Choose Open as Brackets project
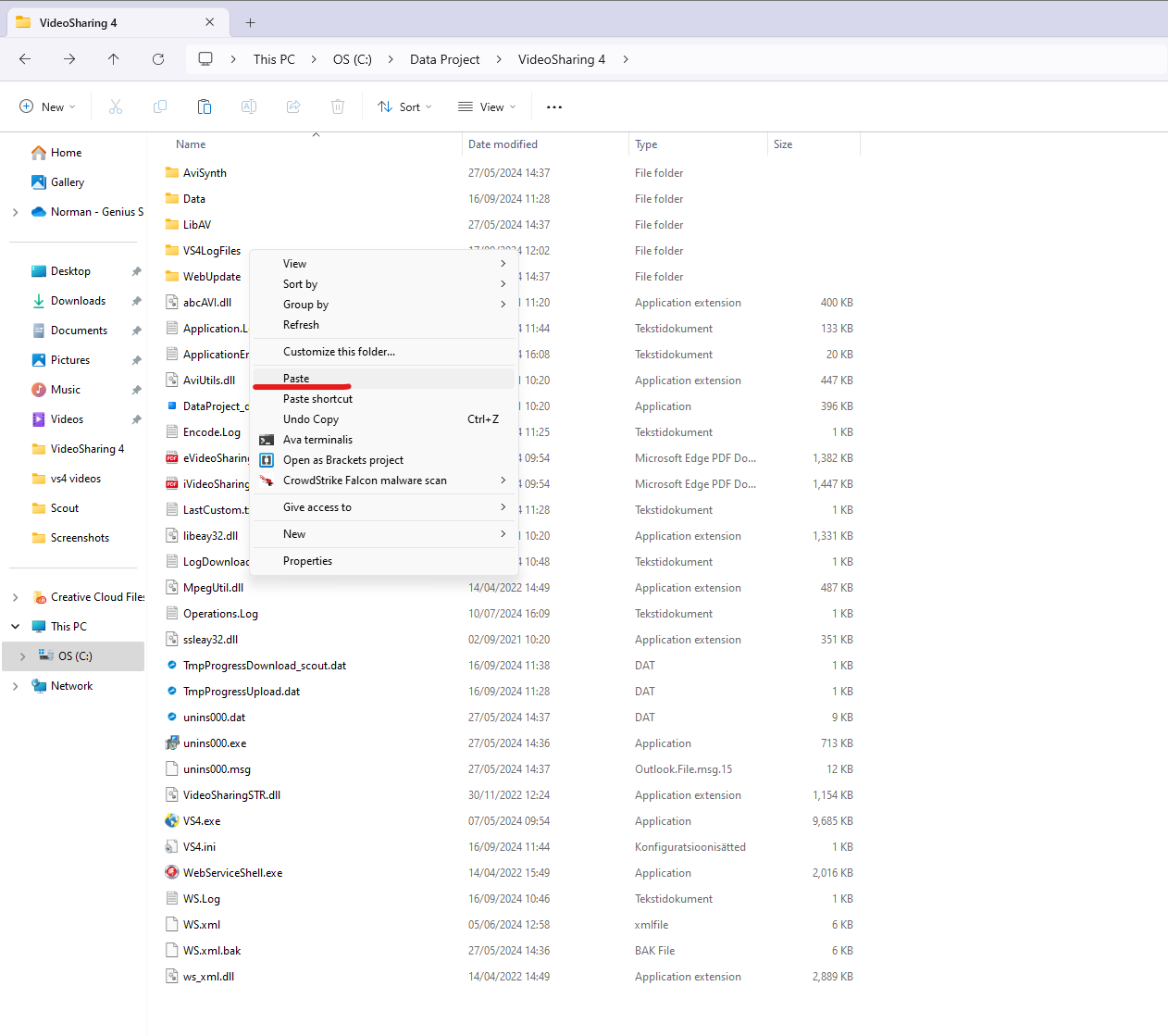 coord(383,460)
